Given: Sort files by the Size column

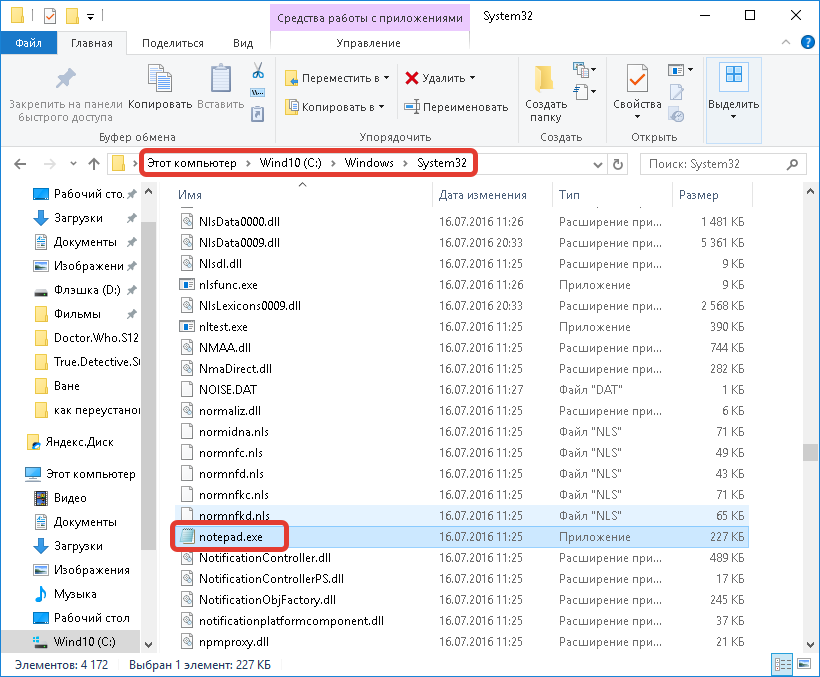Looking at the screenshot, I should point(698,195).
